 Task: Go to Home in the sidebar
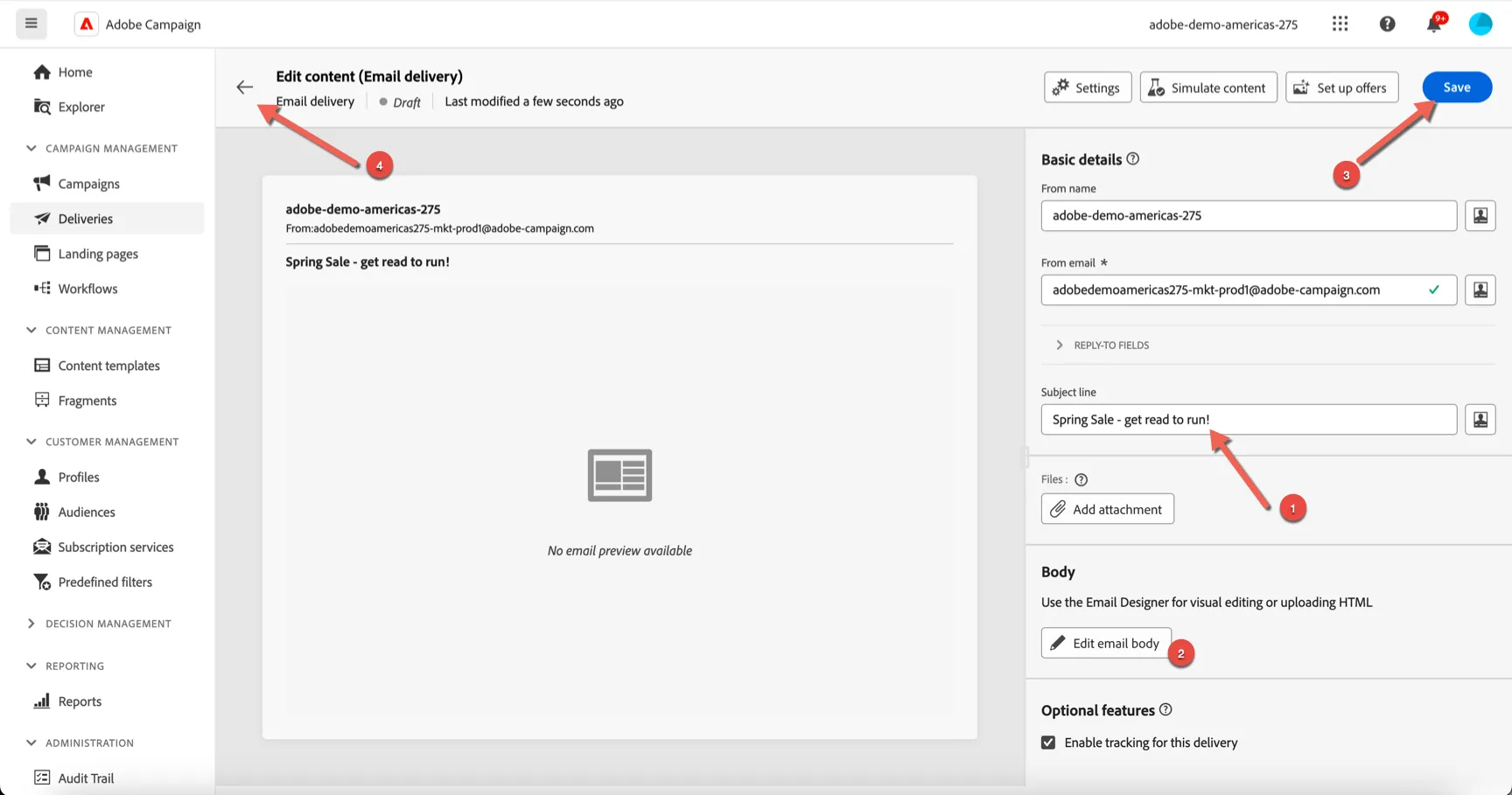point(107,72)
